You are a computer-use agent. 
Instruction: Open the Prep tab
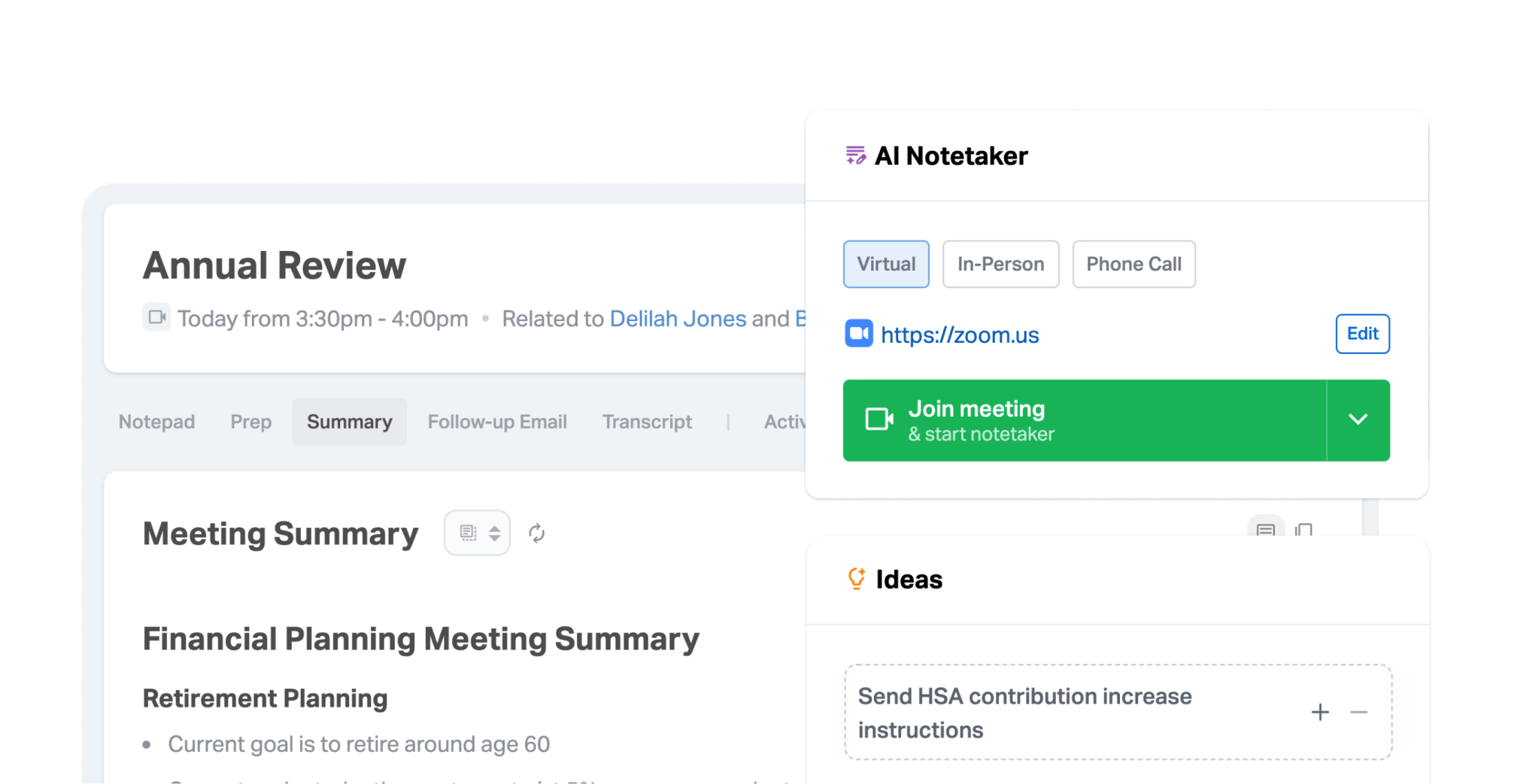tap(250, 422)
